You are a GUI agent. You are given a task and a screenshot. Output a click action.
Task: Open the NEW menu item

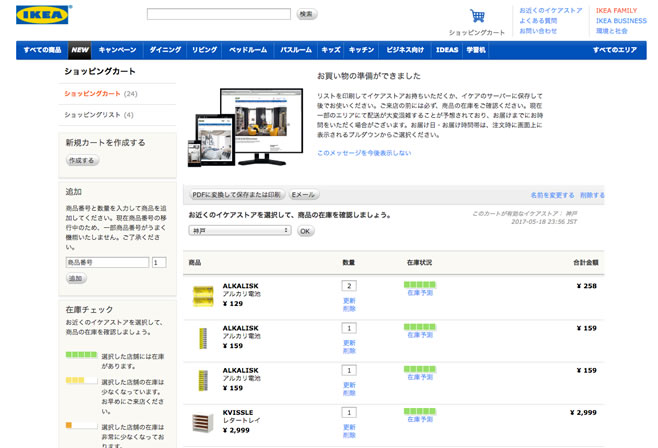[80, 50]
